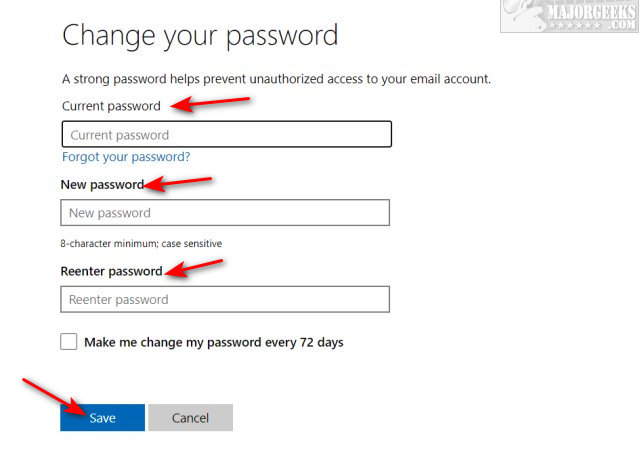Click the 'Make me change my password' label text

pos(213,342)
